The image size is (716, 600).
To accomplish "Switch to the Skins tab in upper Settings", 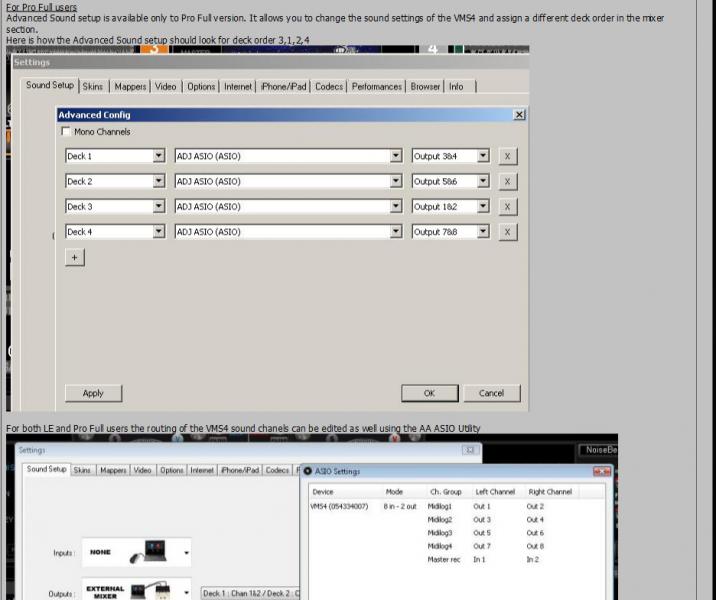I will click(93, 87).
